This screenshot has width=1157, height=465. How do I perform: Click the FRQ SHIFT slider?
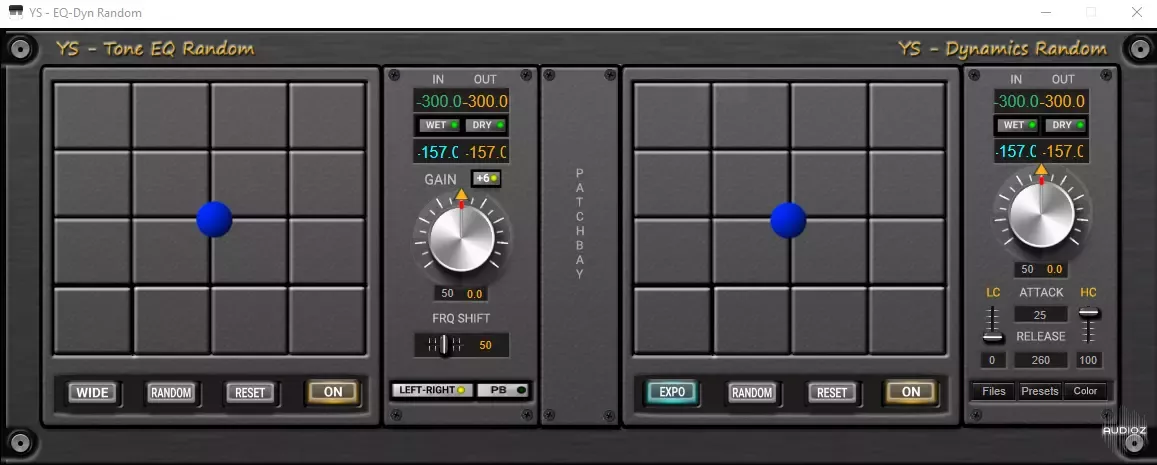pyautogui.click(x=443, y=345)
